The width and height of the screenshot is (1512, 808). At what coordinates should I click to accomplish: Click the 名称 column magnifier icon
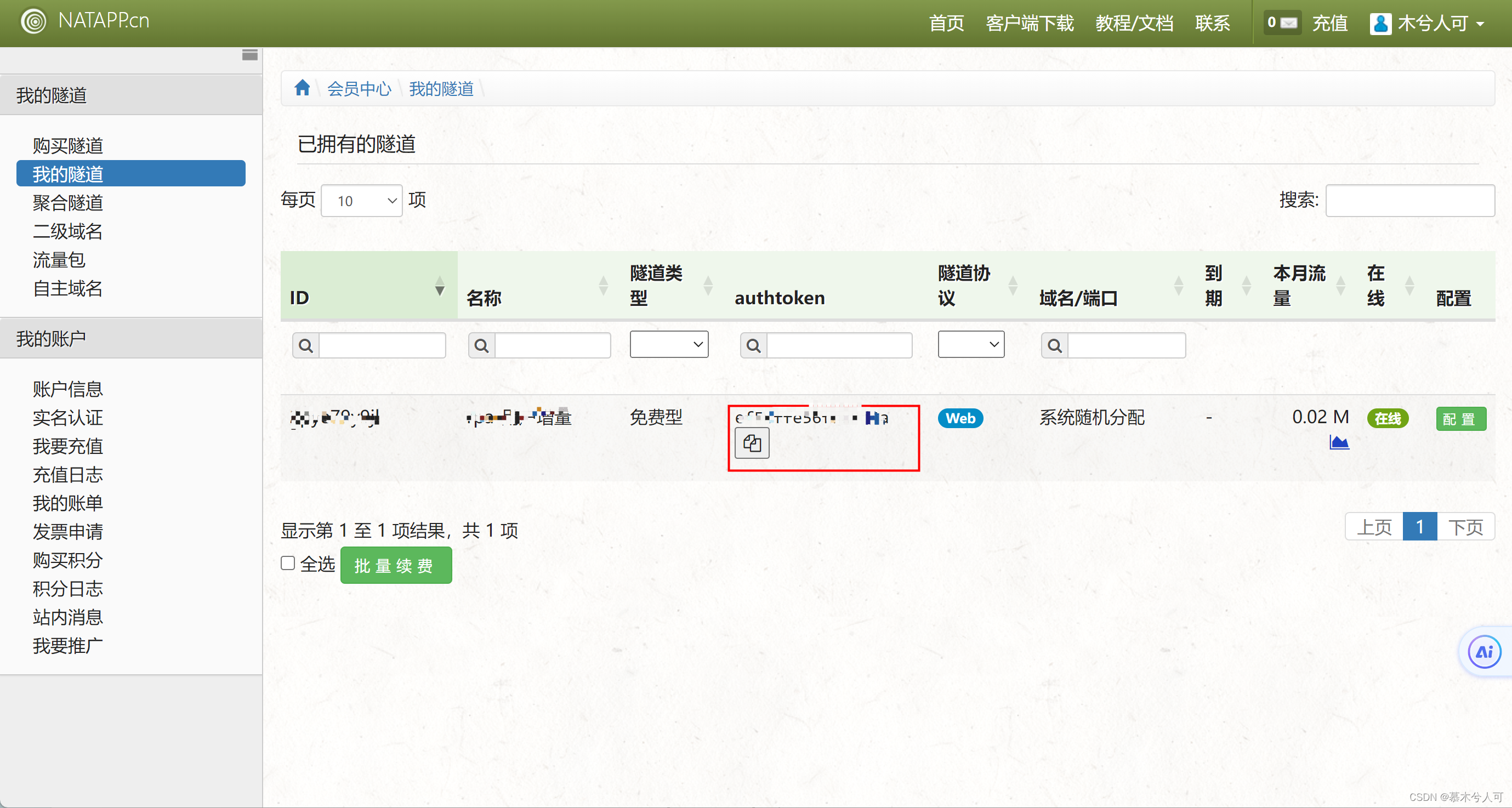coord(481,345)
